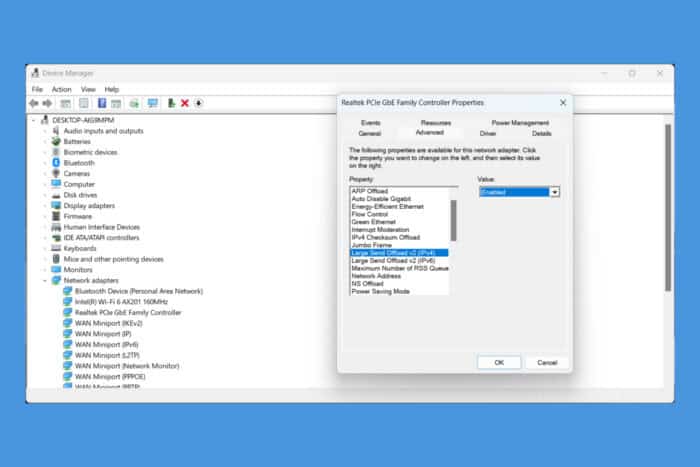
Task: Click OK in the Properties dialog
Action: tap(499, 363)
